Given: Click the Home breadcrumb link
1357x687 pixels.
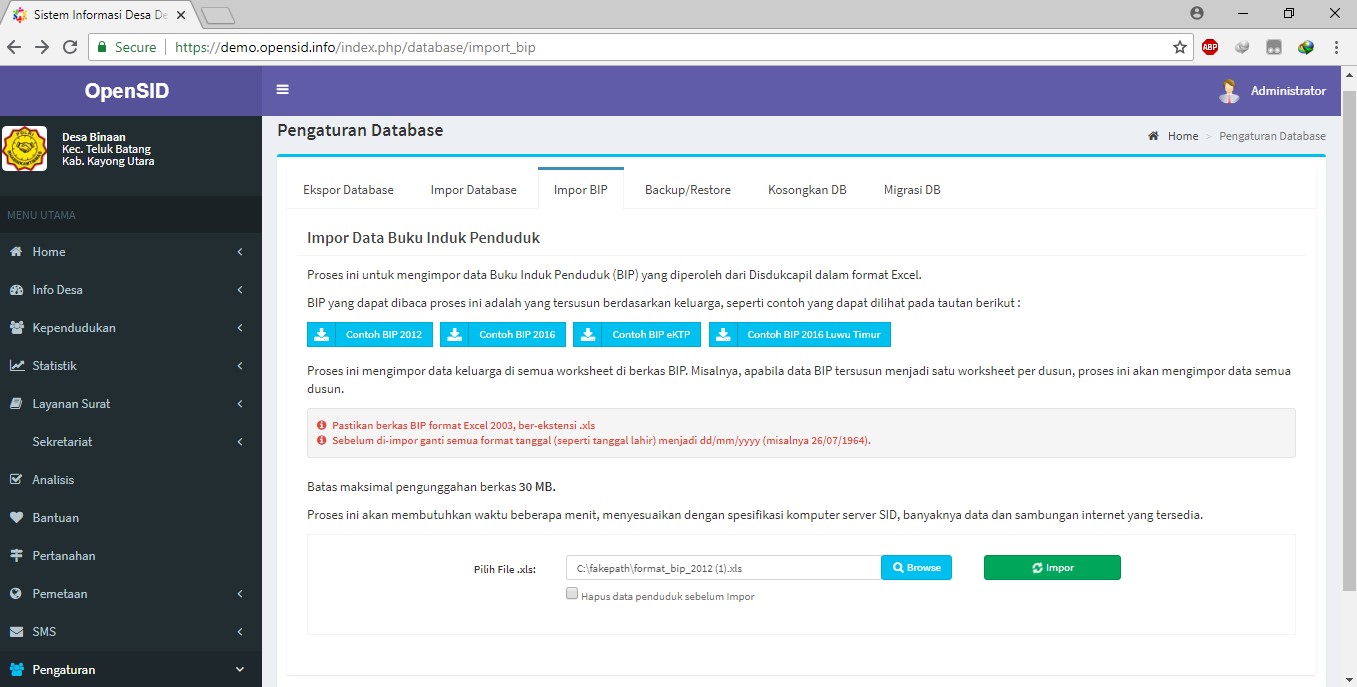Looking at the screenshot, I should click(1183, 136).
